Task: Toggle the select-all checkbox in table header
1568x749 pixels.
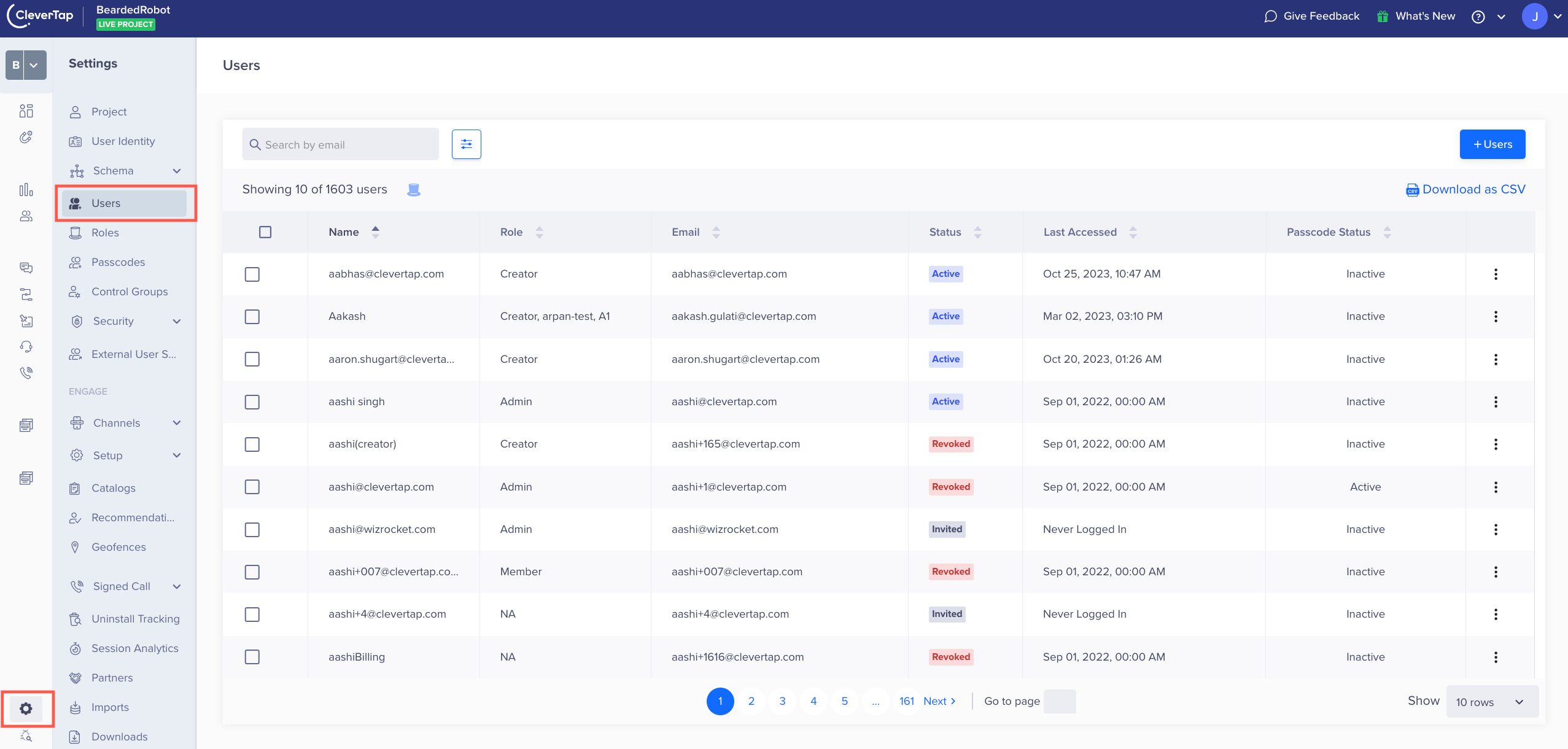Action: [265, 232]
